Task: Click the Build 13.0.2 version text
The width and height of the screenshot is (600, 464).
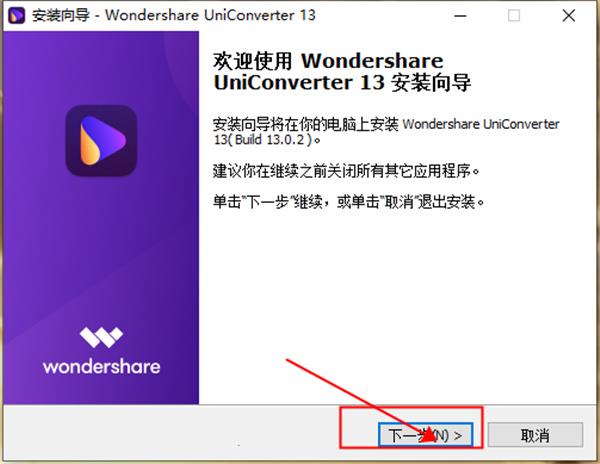Action: point(269,140)
